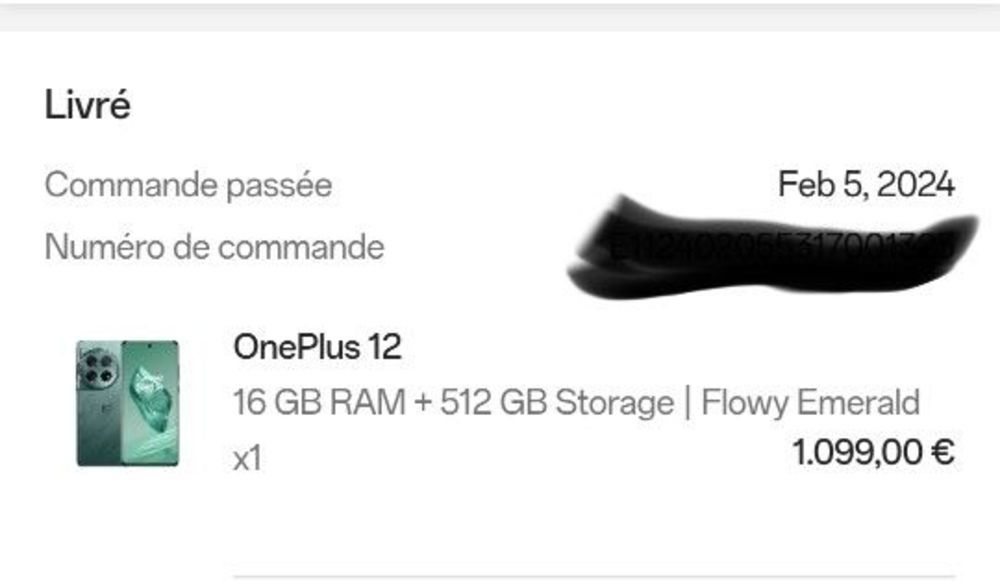
Task: Click the x1 quantity indicator
Action: point(247,458)
